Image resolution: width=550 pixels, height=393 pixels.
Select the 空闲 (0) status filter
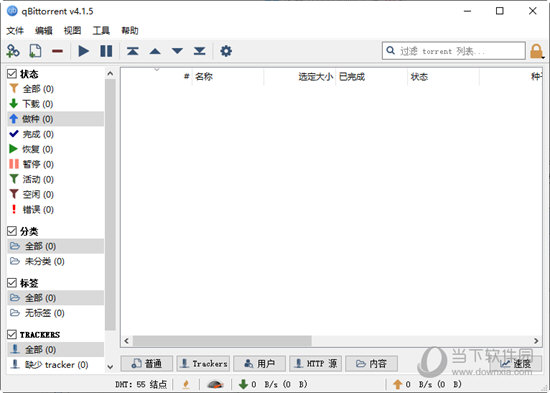click(x=55, y=194)
